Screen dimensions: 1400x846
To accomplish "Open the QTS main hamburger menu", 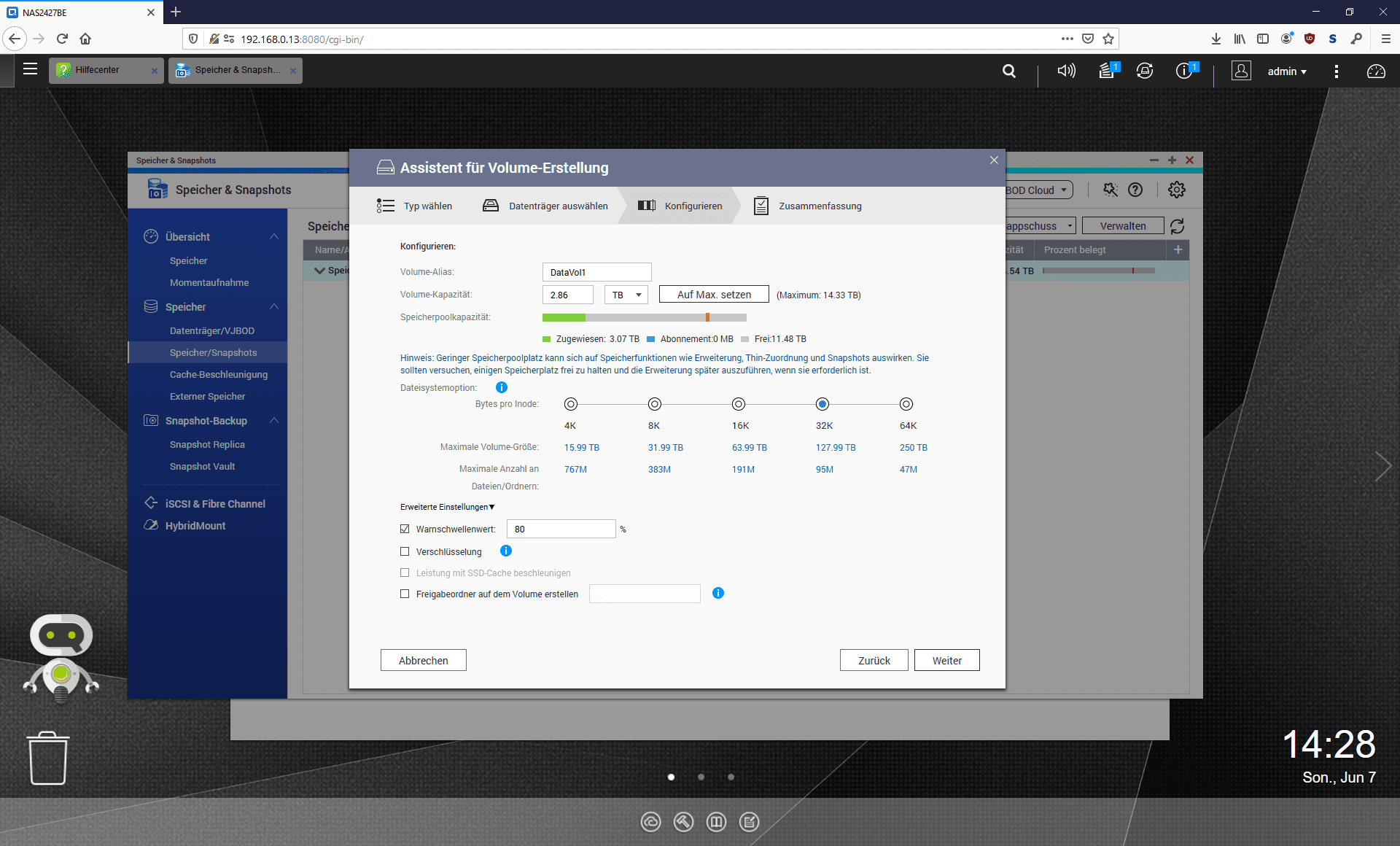I will [x=30, y=69].
